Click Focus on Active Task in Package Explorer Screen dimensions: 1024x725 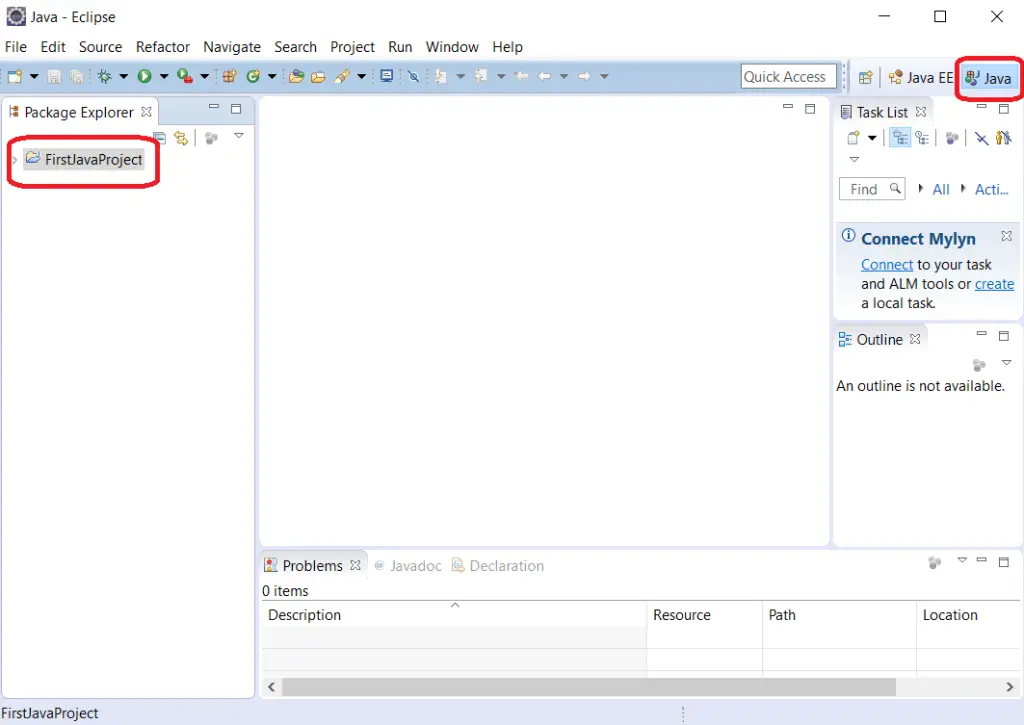pyautogui.click(x=211, y=138)
